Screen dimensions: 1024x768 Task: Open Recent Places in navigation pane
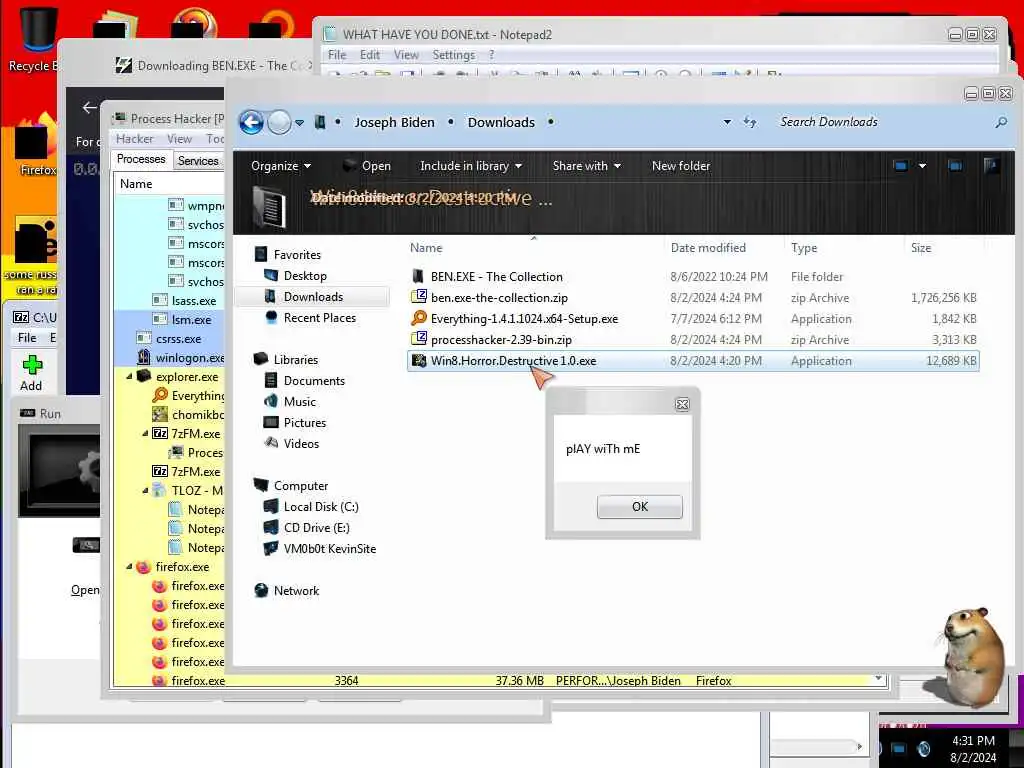319,317
